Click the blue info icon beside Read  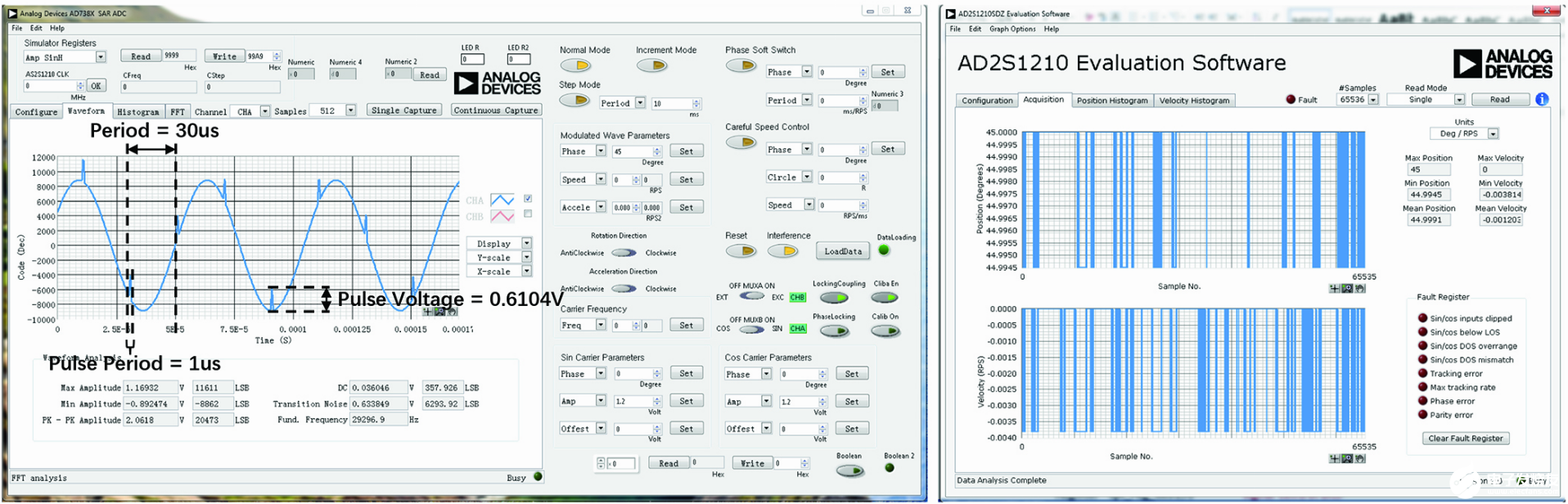pos(1542,99)
